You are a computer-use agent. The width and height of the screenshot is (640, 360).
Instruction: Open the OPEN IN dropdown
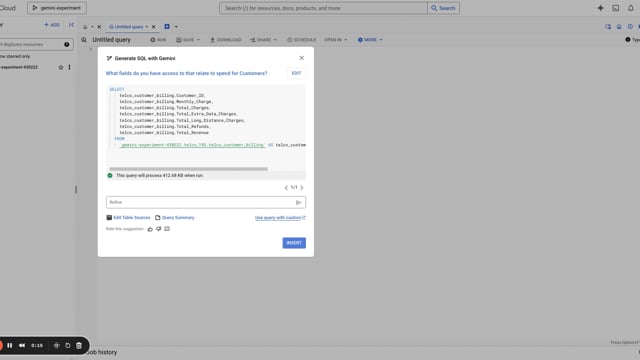336,40
